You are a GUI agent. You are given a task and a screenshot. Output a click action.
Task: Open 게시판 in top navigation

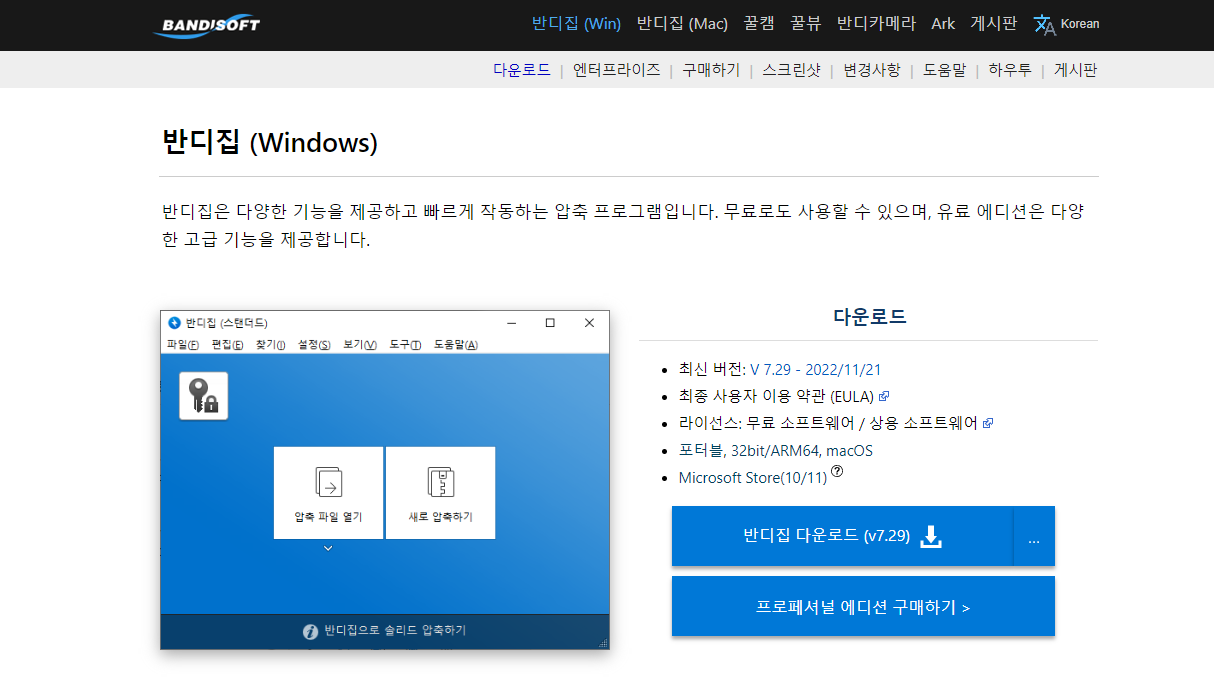click(x=994, y=24)
